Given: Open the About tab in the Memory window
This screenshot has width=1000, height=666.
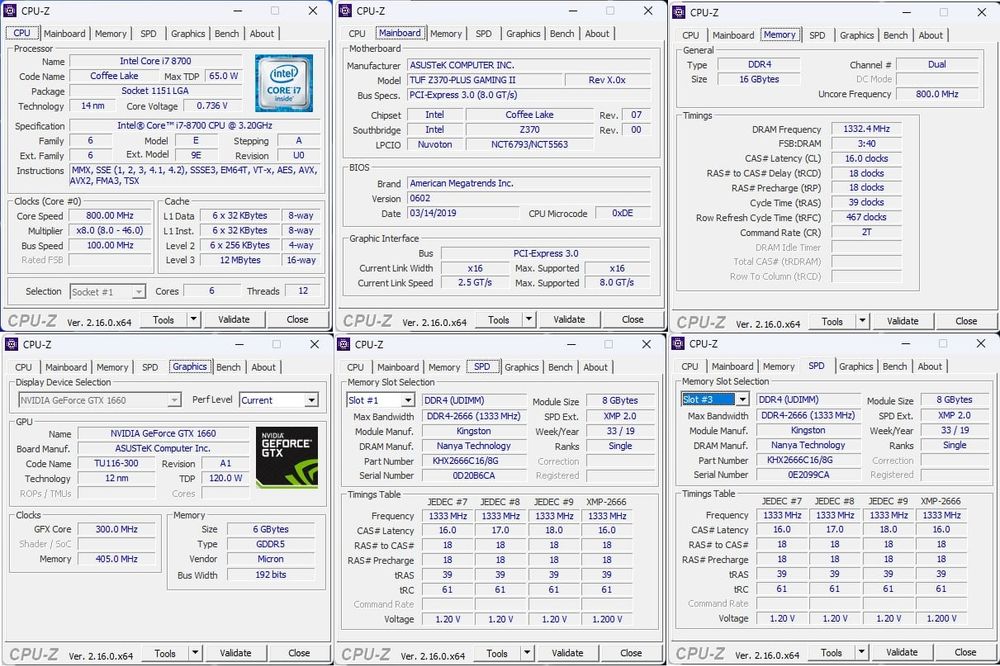Looking at the screenshot, I should pyautogui.click(x=930, y=35).
